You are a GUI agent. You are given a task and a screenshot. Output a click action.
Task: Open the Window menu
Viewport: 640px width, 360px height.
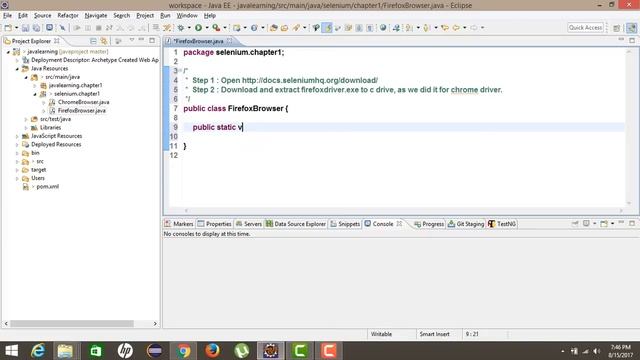click(187, 16)
